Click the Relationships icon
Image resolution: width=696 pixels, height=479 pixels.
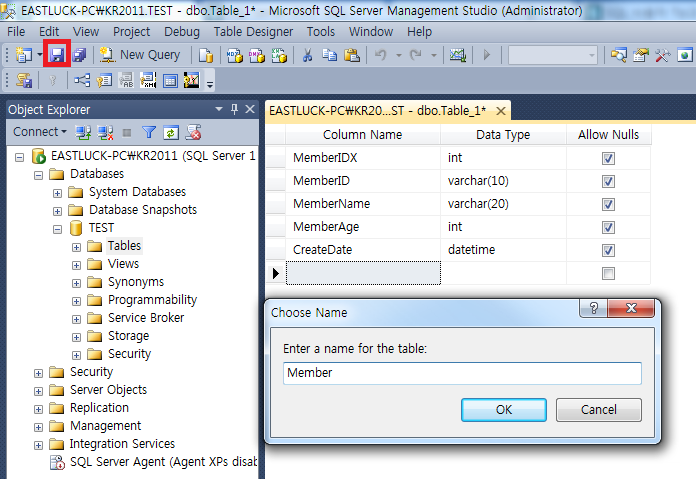(x=82, y=80)
